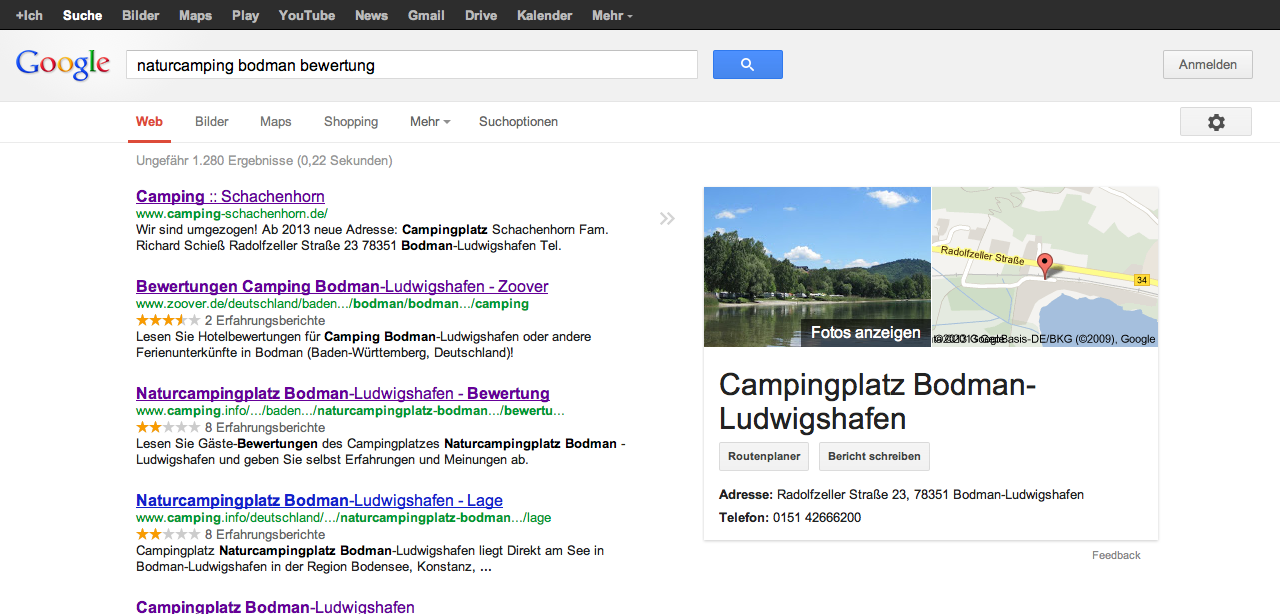
Task: Open Suchoptionen search tools
Action: point(518,122)
